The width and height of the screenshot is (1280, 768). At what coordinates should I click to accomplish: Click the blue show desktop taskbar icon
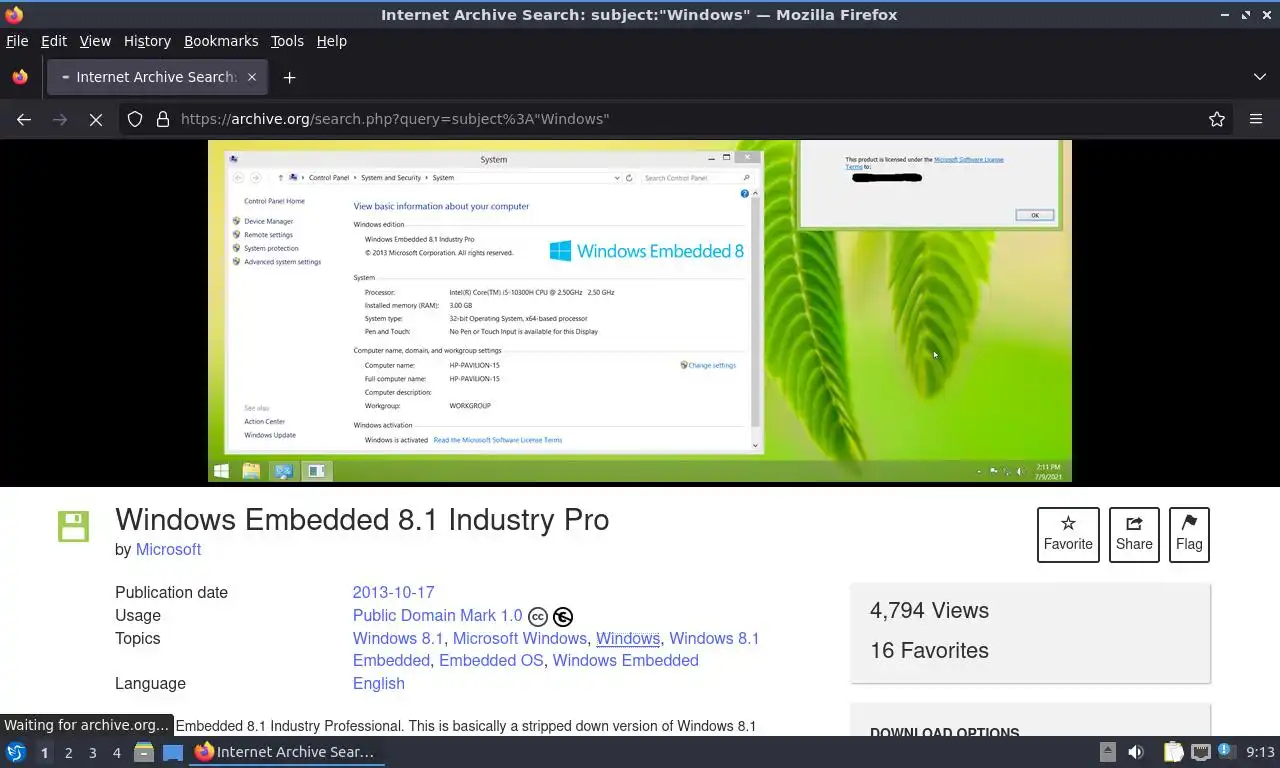173,752
